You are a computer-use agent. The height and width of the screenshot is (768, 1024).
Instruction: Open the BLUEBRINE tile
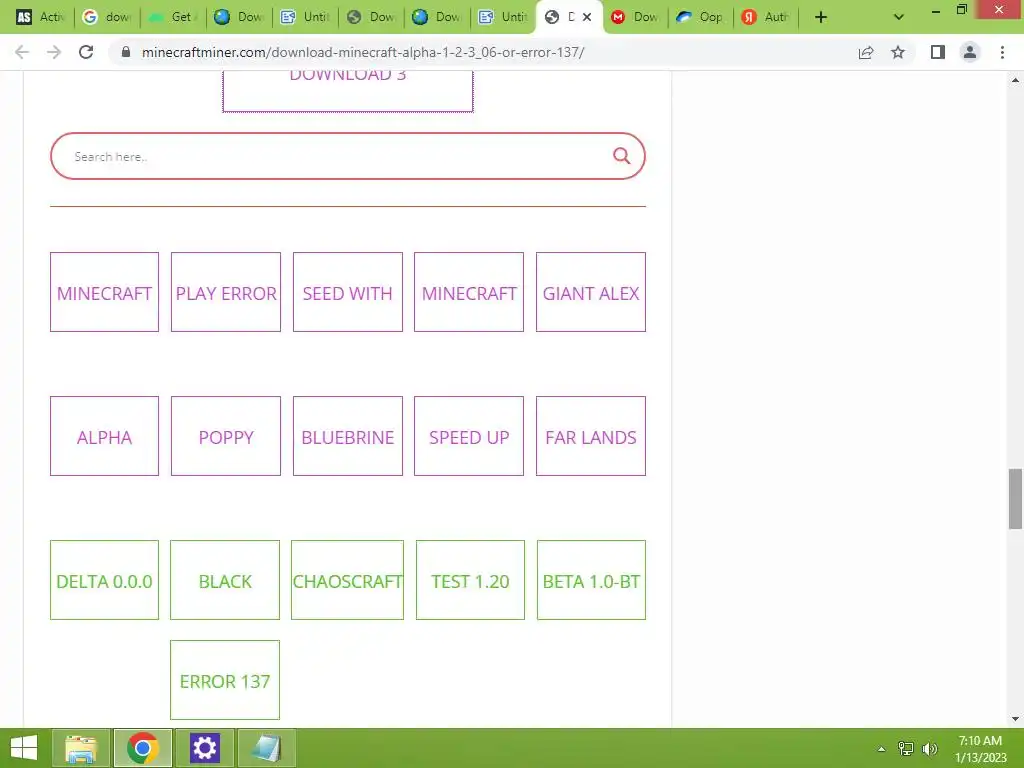tap(347, 436)
